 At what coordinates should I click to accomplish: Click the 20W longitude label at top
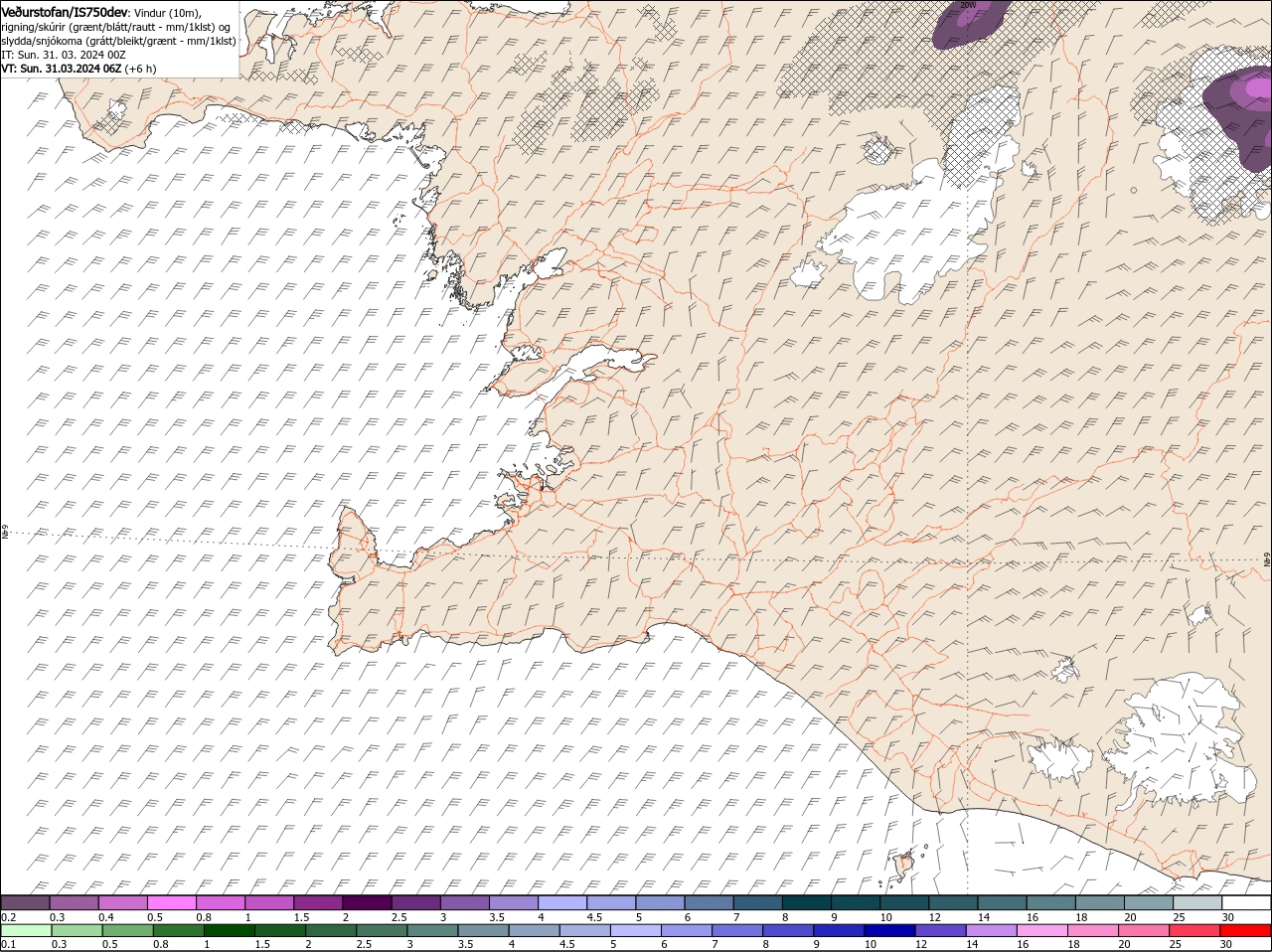tap(968, 5)
